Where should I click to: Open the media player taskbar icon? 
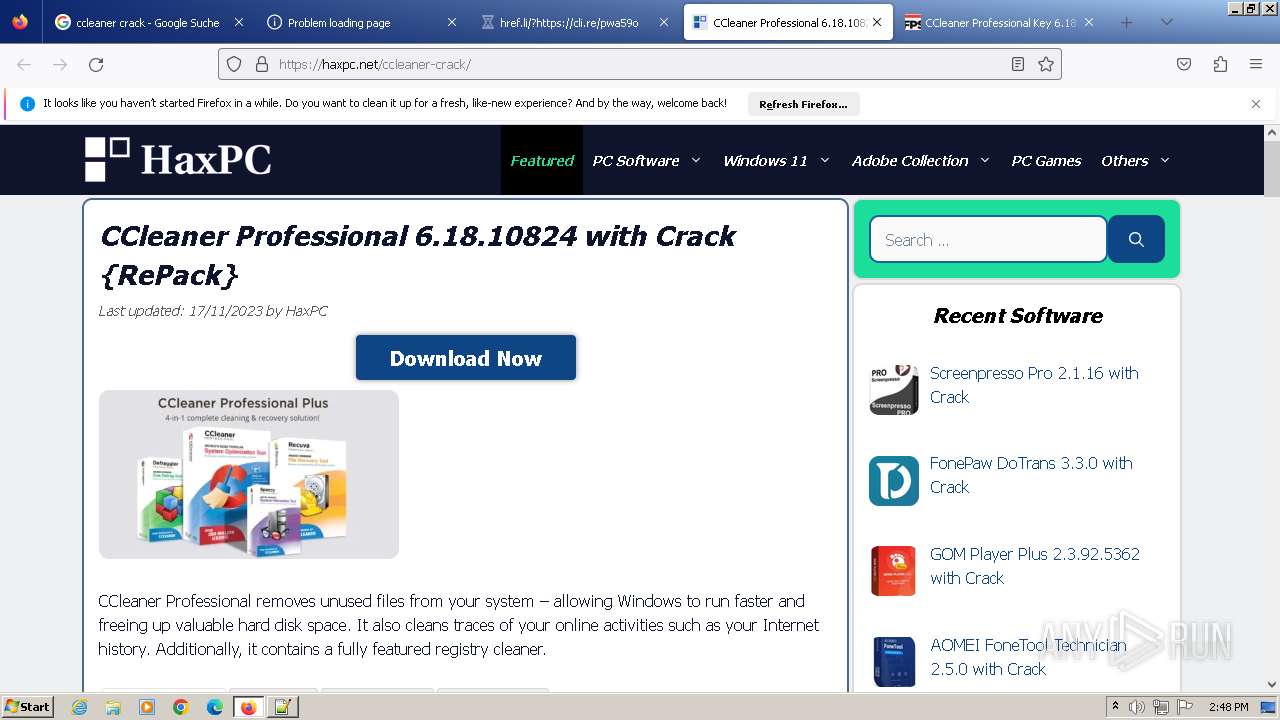pos(147,707)
